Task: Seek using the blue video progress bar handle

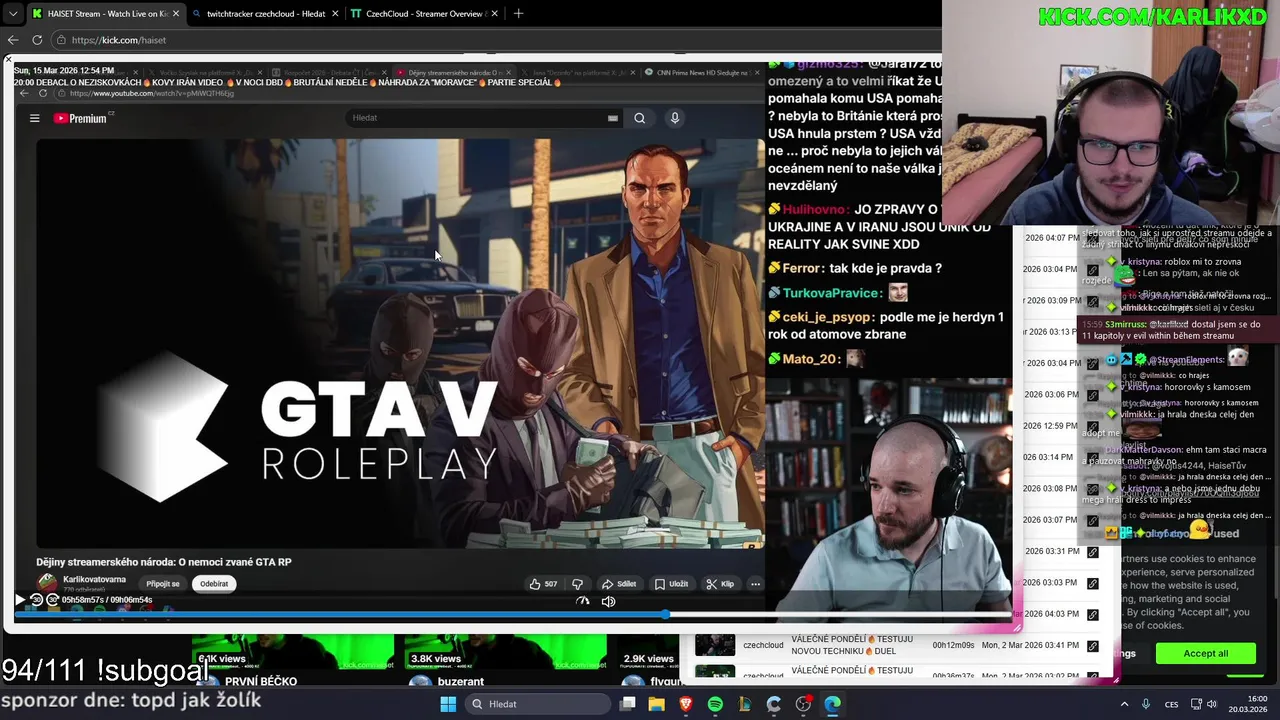Action: (666, 613)
